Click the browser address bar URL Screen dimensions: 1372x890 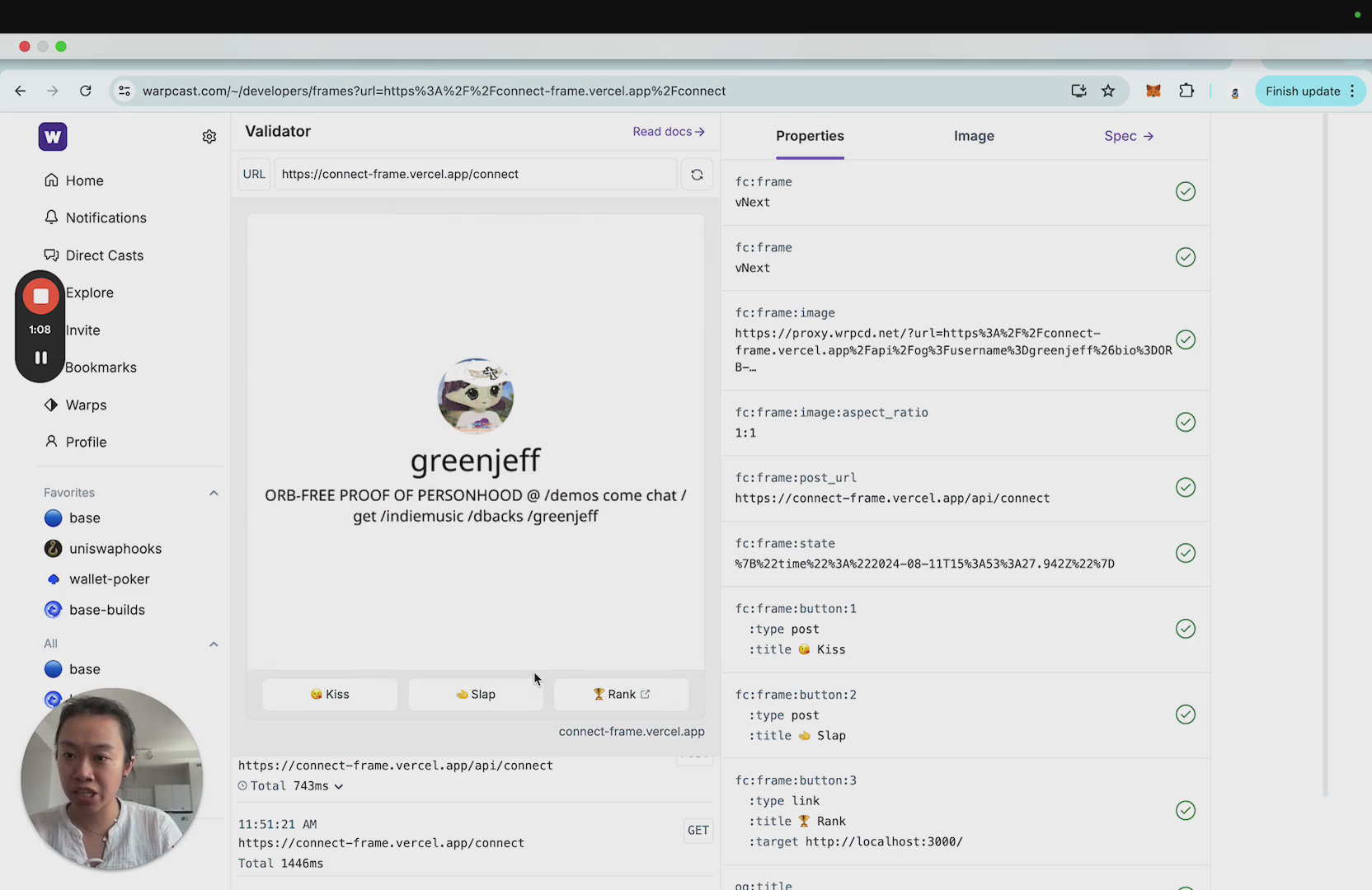coord(434,91)
